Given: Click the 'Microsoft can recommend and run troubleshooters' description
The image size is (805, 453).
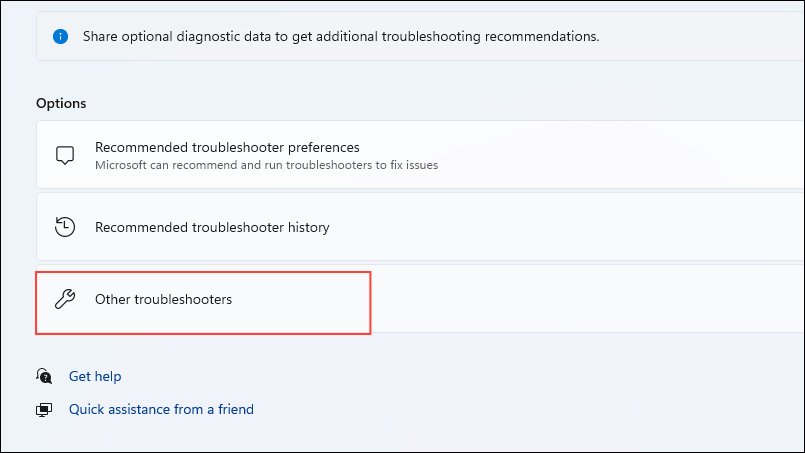Looking at the screenshot, I should tap(266, 165).
